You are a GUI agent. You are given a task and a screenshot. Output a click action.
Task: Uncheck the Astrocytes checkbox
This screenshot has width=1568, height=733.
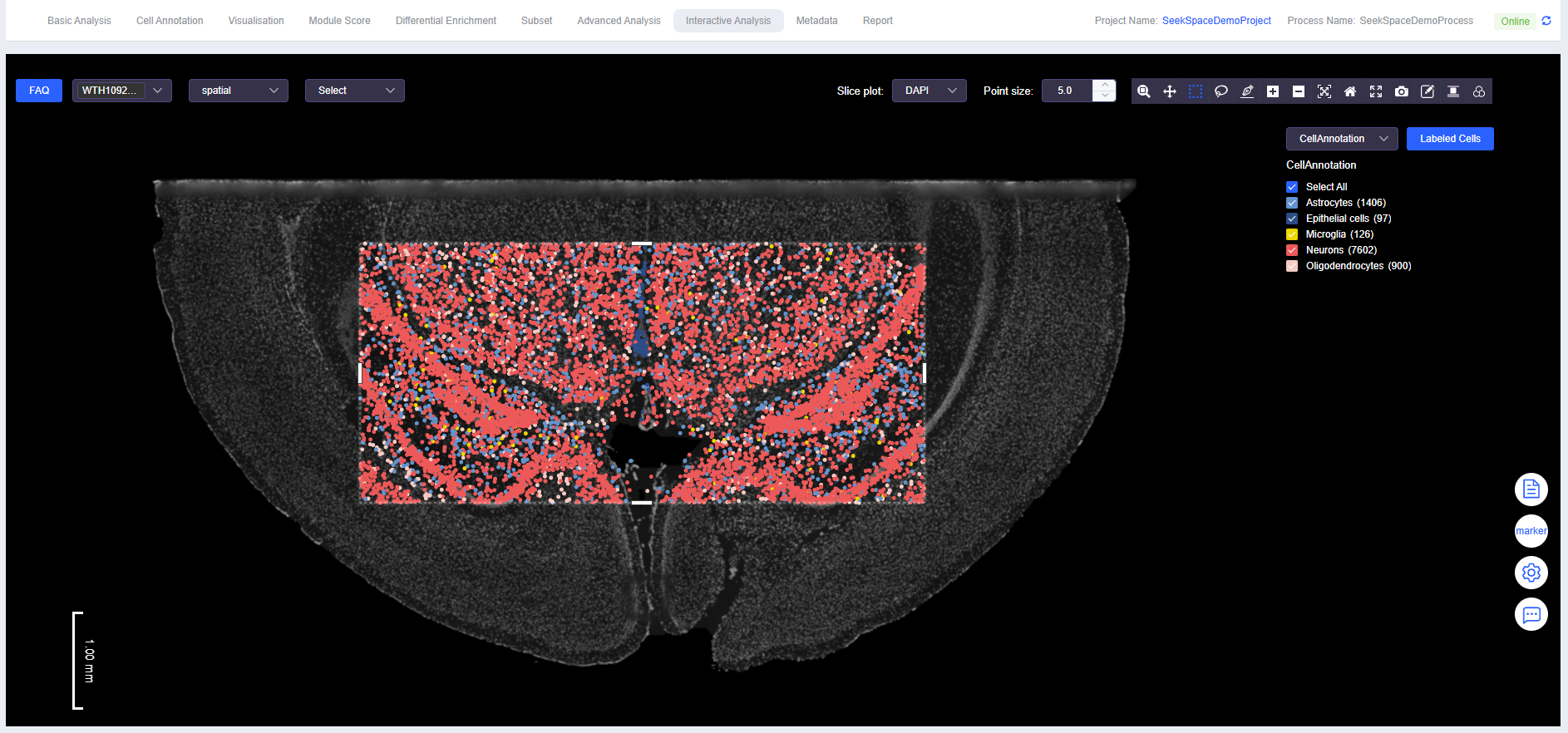tap(1292, 203)
